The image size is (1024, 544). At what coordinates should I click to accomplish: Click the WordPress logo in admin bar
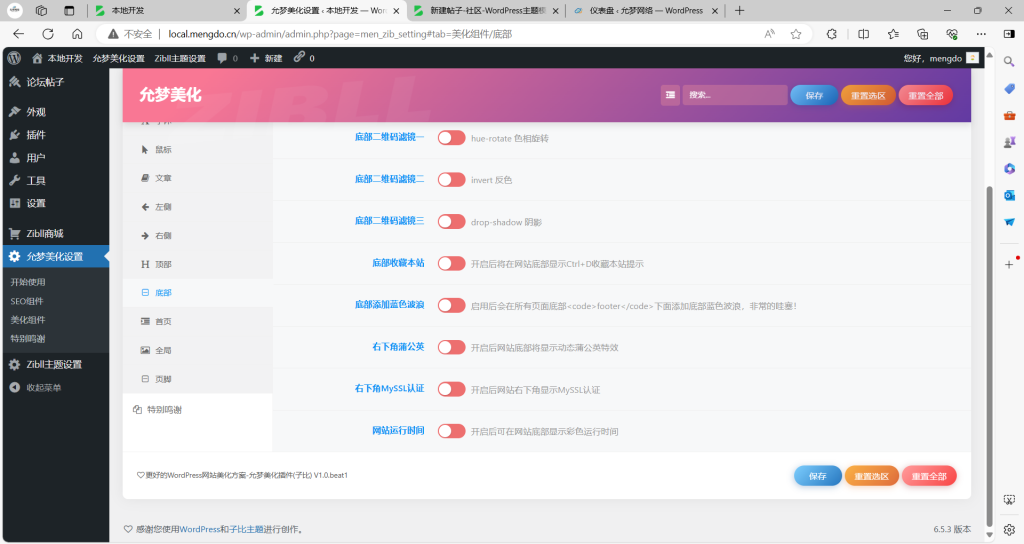coord(14,58)
